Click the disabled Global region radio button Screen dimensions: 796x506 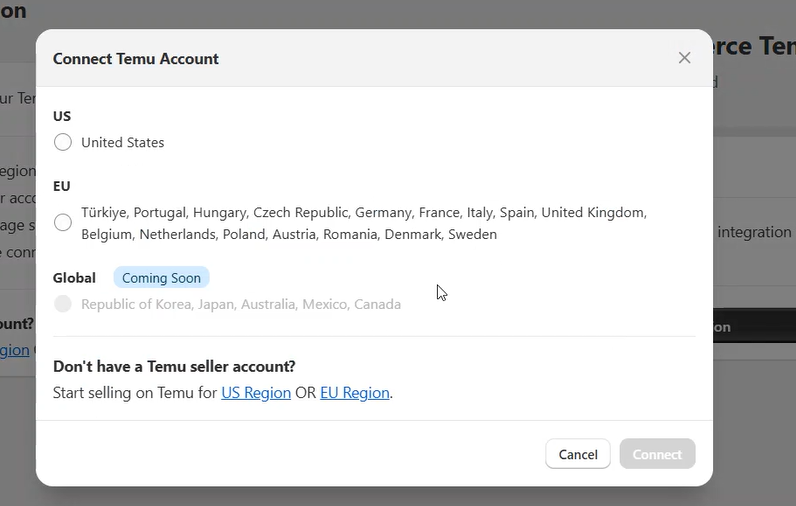(63, 304)
